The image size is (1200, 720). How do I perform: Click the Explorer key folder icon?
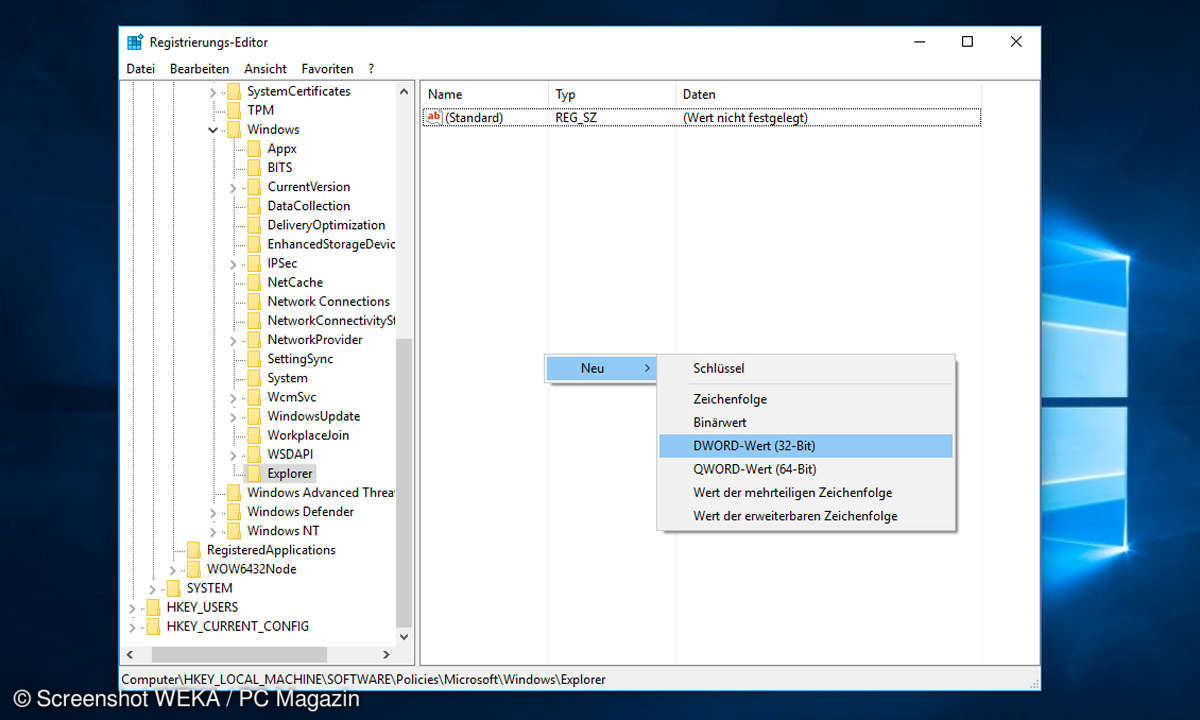tap(254, 473)
